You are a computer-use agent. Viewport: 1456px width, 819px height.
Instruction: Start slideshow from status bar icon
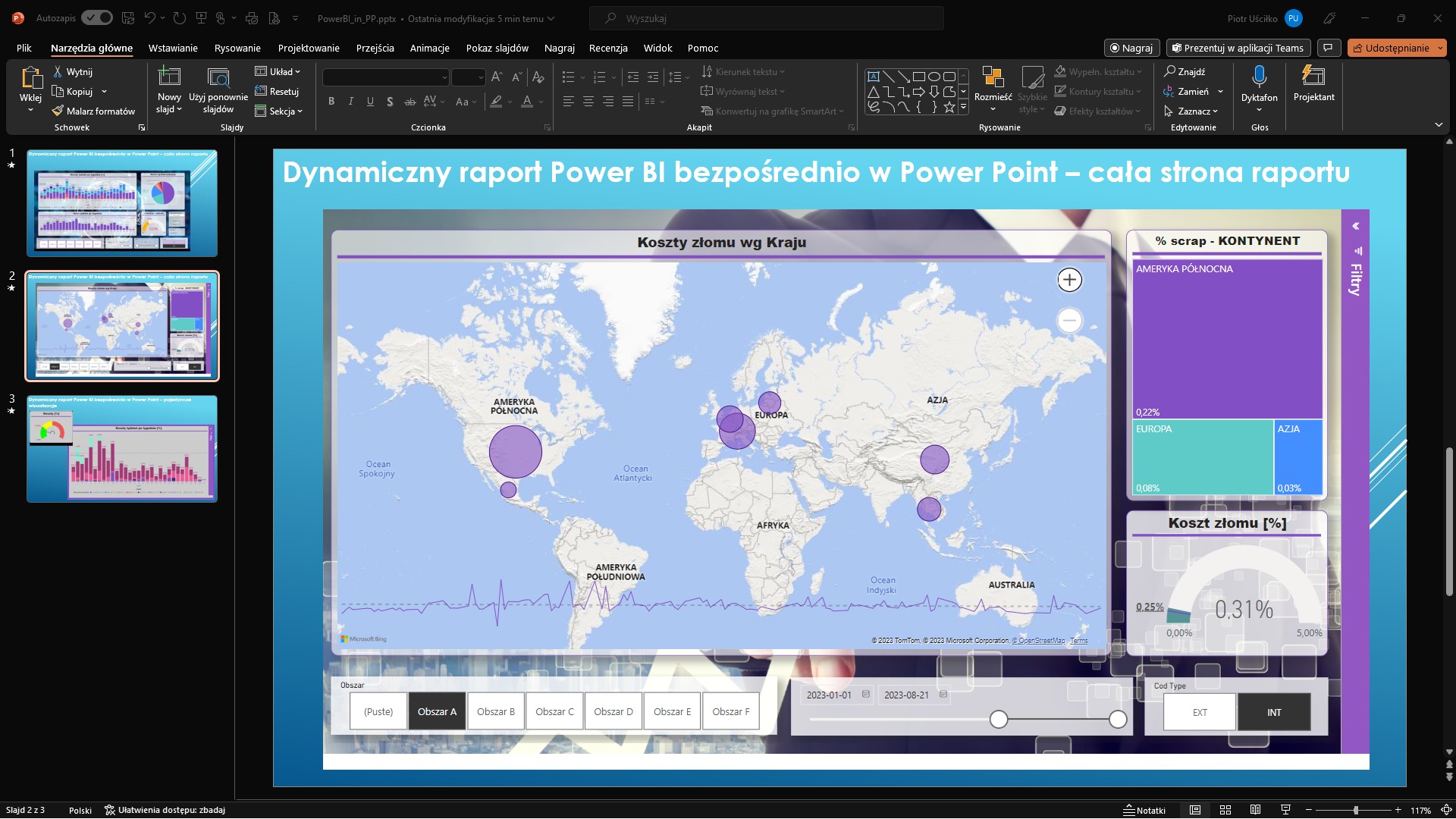[1285, 810]
